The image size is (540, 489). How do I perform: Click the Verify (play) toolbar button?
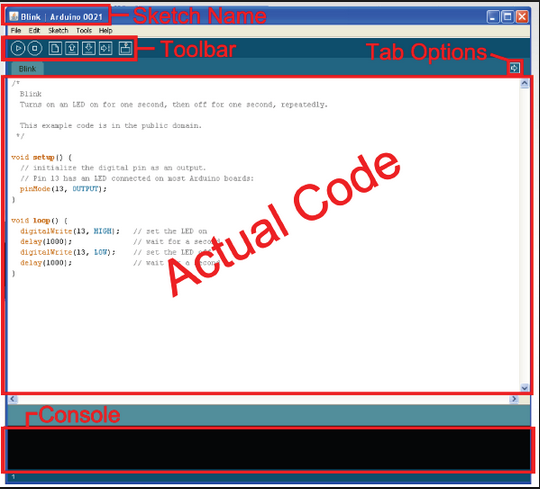point(18,48)
